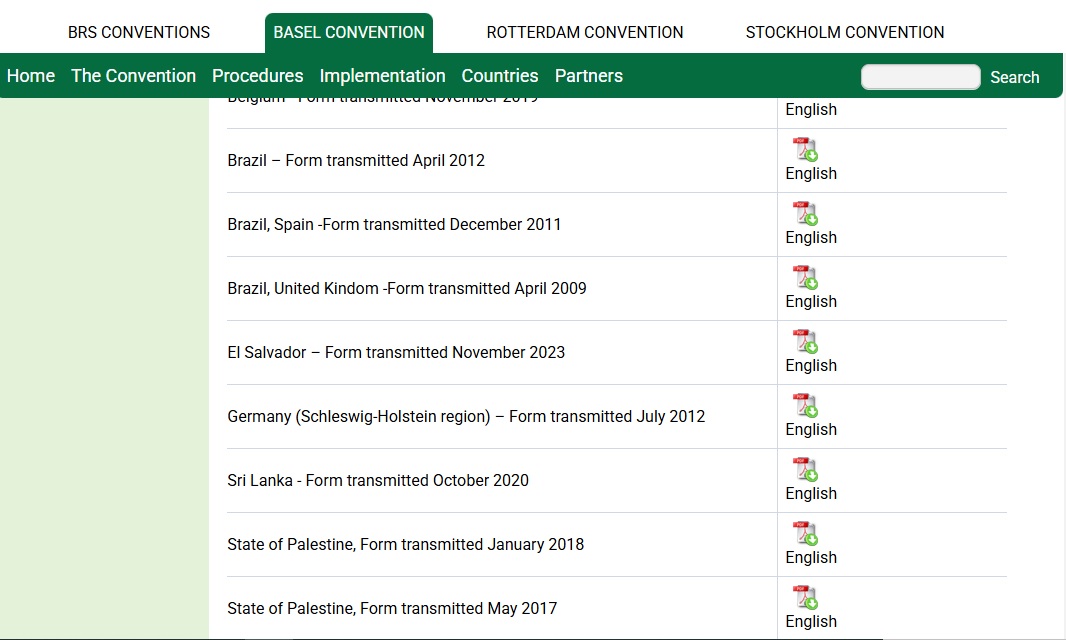Download PDF for Brazil, United Kindom April 2009
Screen dimensions: 1066x640
point(805,278)
